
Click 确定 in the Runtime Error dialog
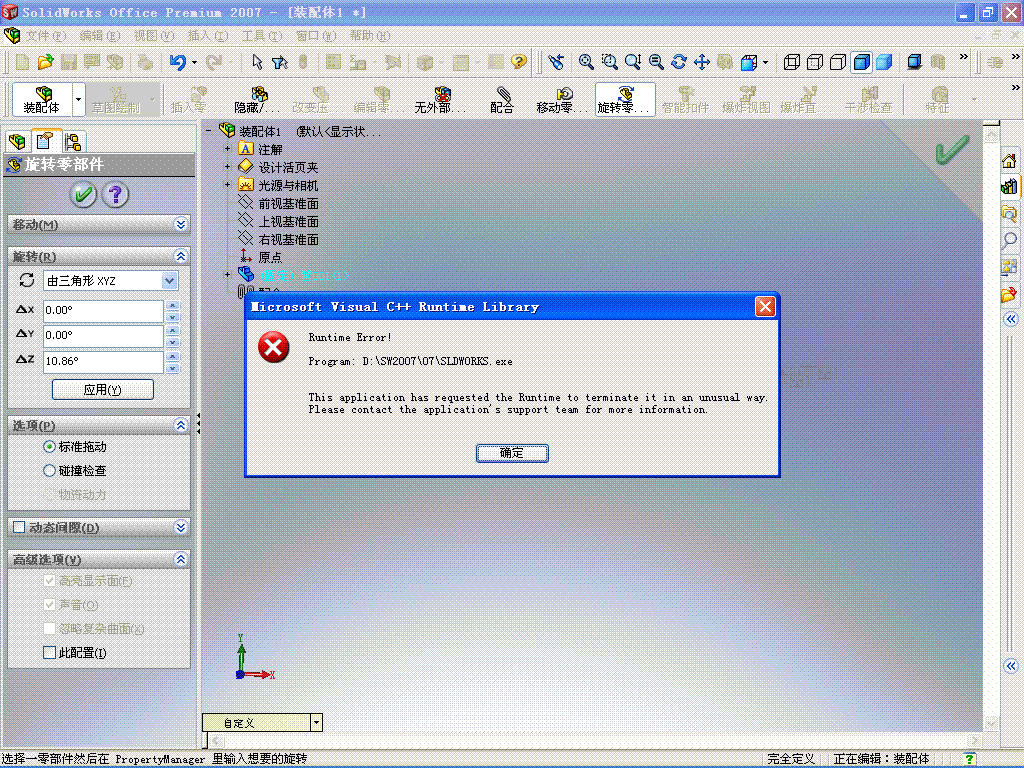(x=512, y=453)
